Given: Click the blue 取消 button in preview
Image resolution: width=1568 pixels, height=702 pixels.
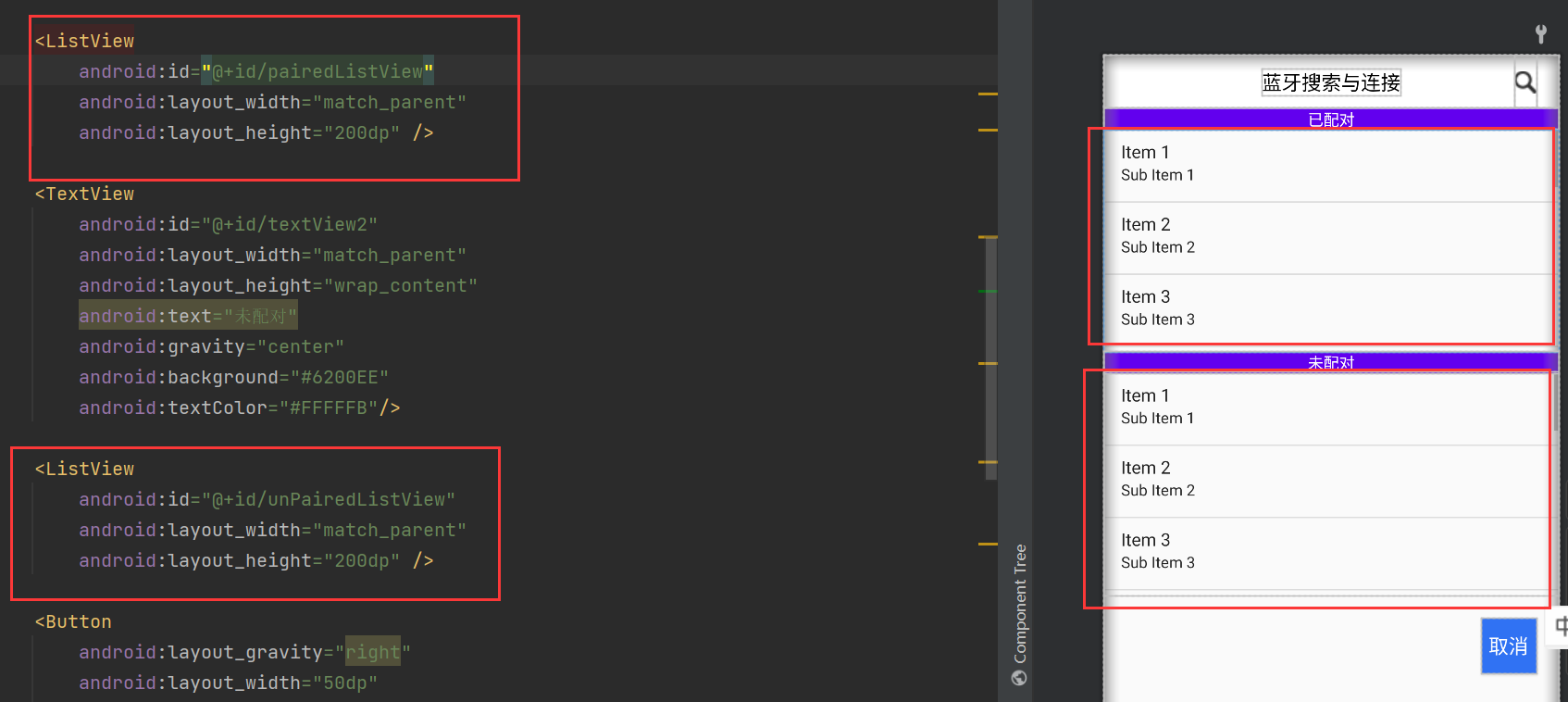Looking at the screenshot, I should (1509, 646).
